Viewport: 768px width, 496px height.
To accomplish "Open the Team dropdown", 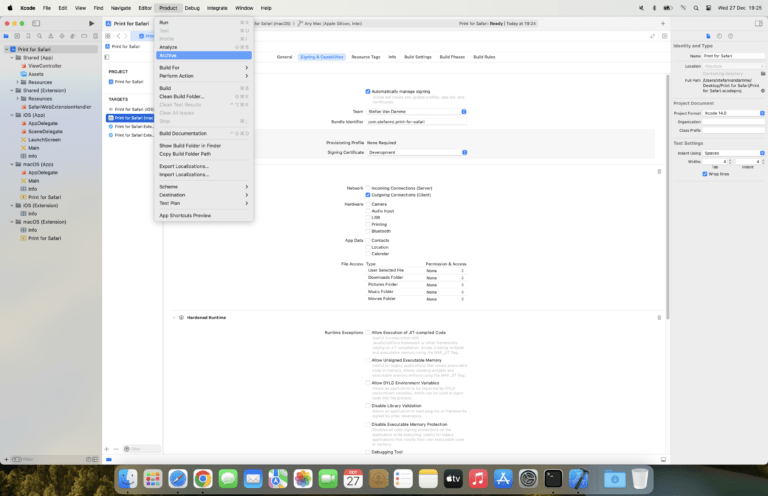I will tap(416, 112).
